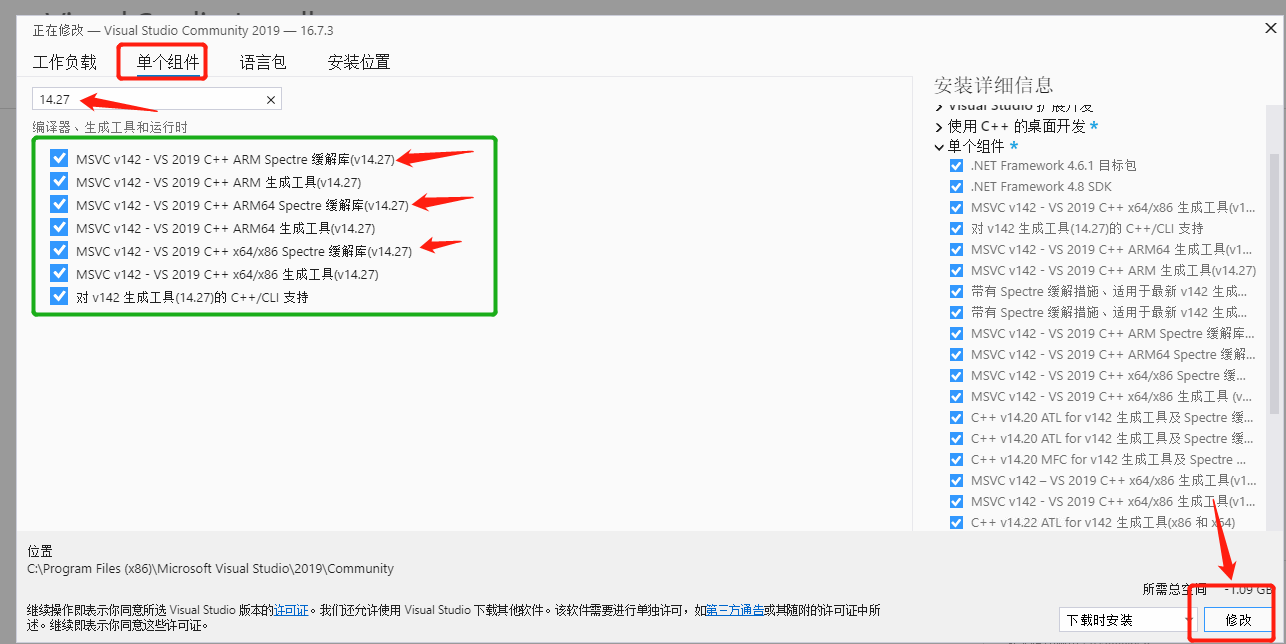Uncheck .NET Framework 4.8 SDK in installation details
Image resolution: width=1286 pixels, height=644 pixels.
pos(956,186)
